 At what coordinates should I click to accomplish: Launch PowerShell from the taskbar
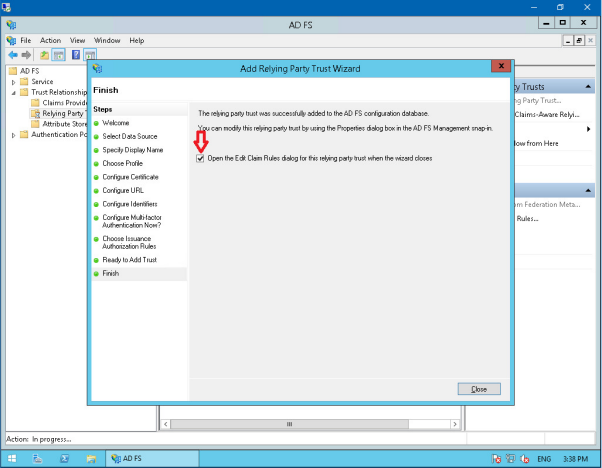coord(64,458)
